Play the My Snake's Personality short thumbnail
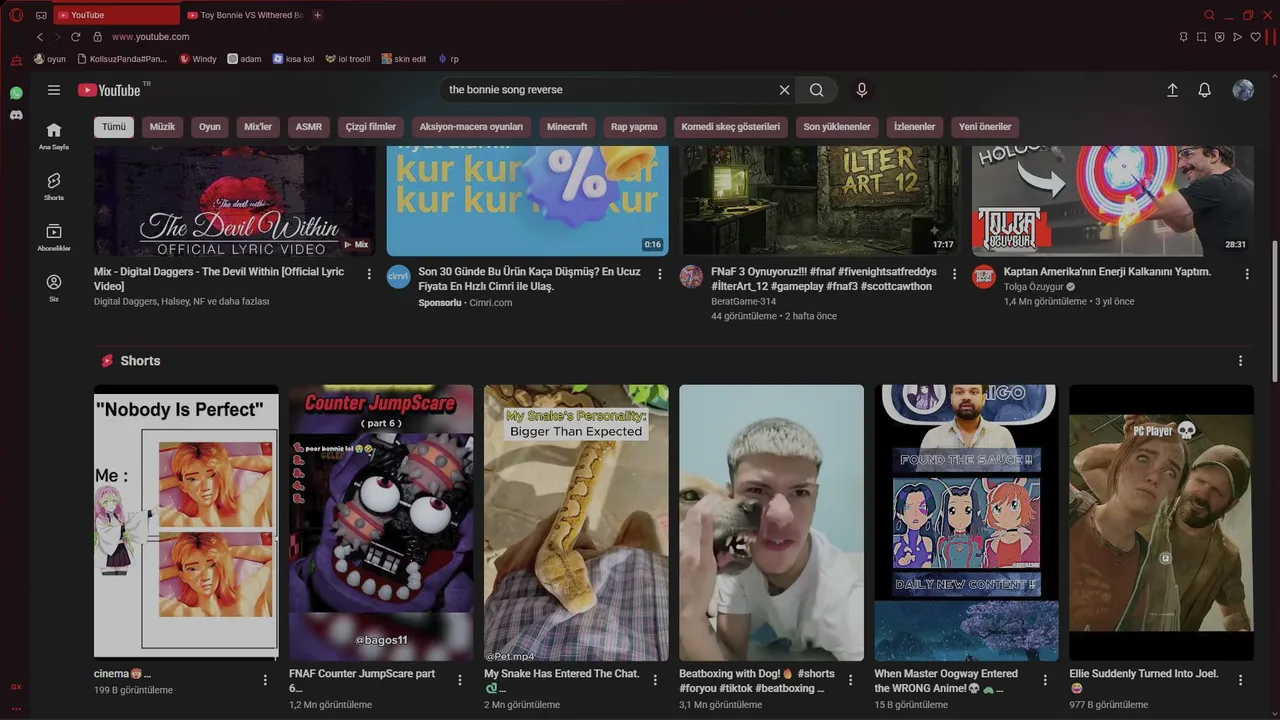This screenshot has height=720, width=1280. pyautogui.click(x=576, y=523)
